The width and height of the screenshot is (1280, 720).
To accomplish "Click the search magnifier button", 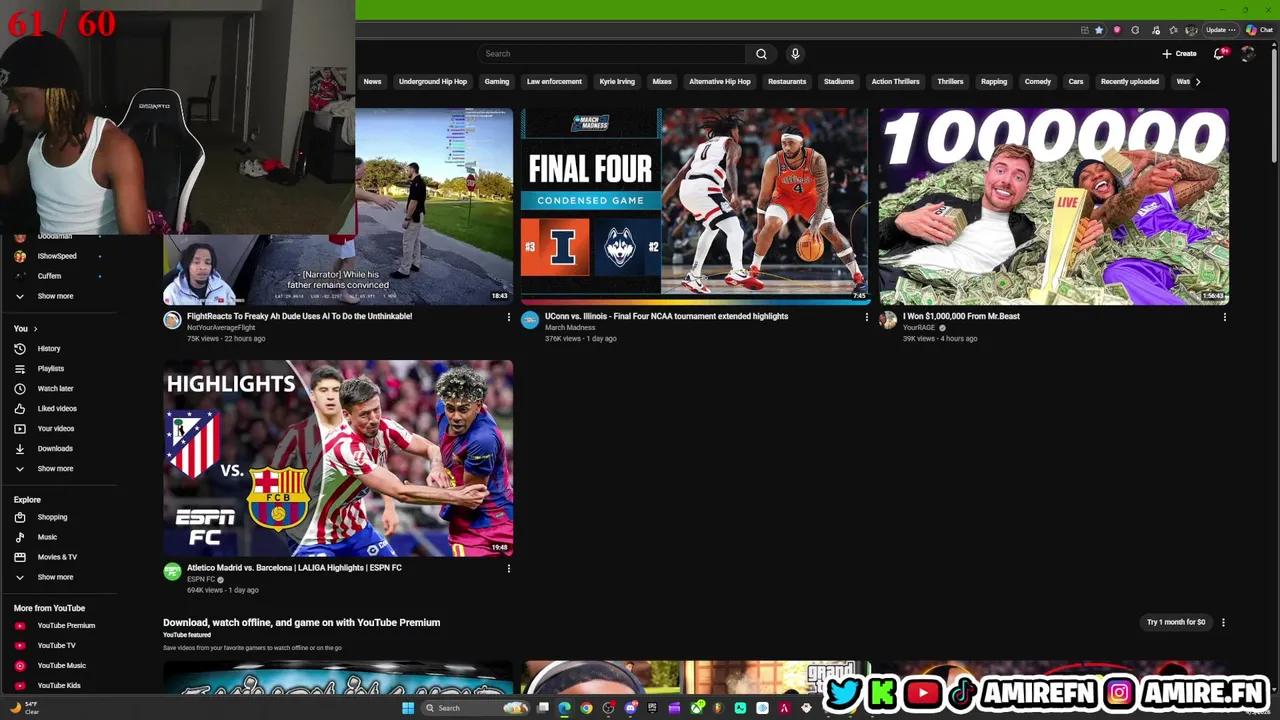I will 761,54.
